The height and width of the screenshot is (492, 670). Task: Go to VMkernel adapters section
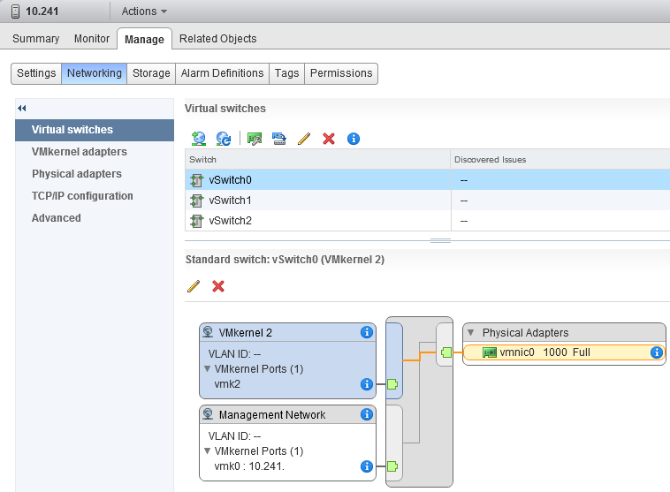79,152
